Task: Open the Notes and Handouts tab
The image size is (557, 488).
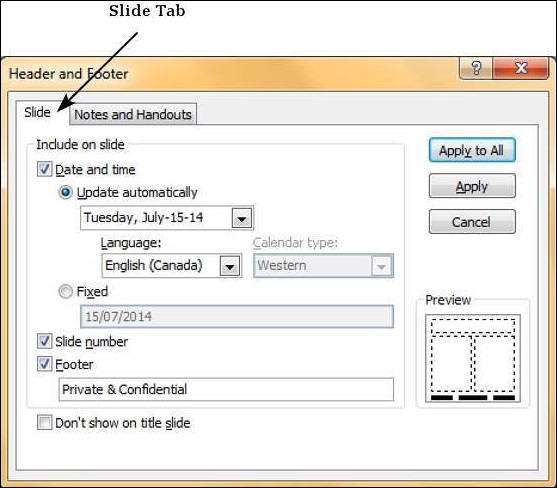Action: 133,114
